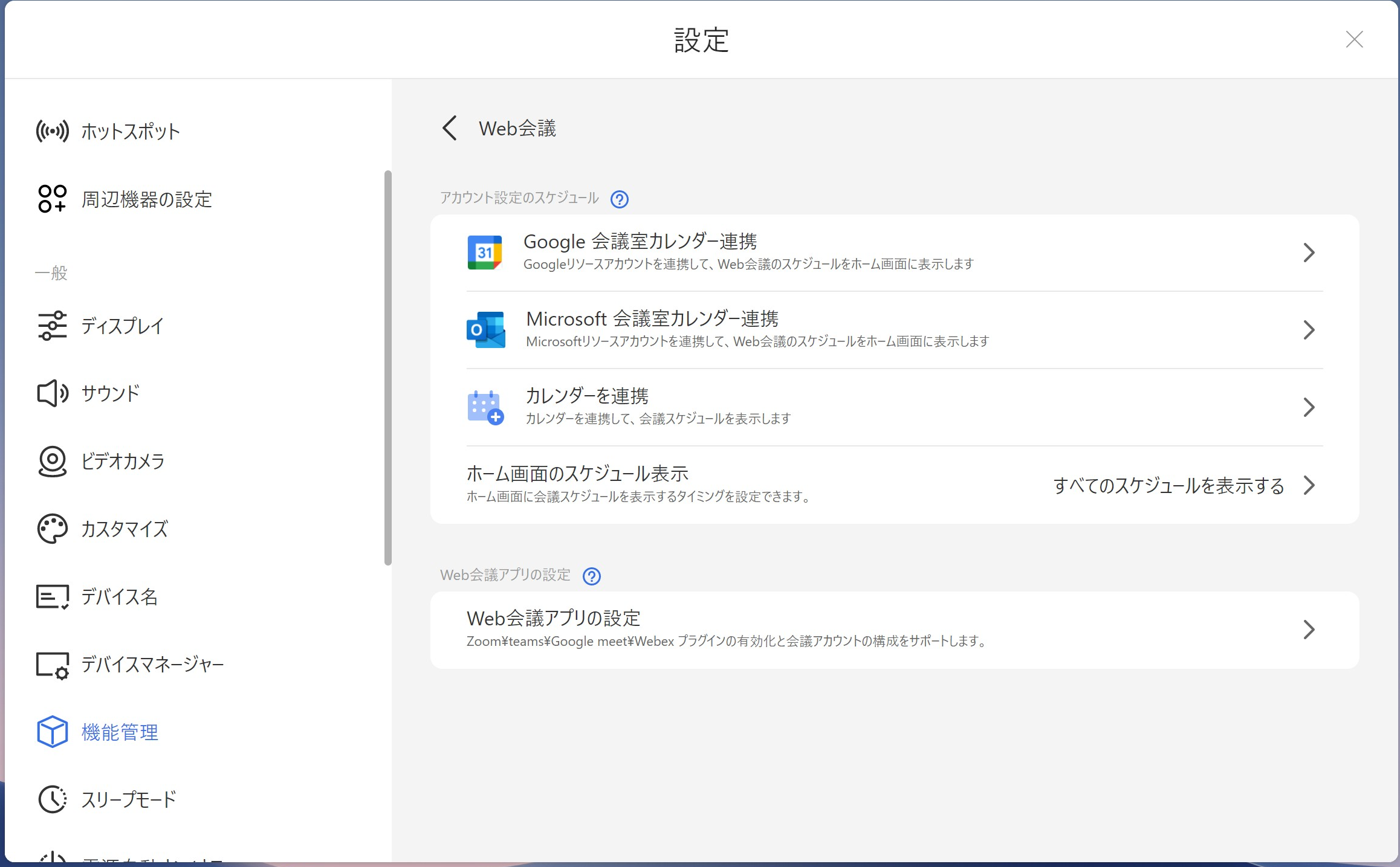Click the Microsoft Outlook icon
1400x867 pixels.
pyautogui.click(x=485, y=330)
